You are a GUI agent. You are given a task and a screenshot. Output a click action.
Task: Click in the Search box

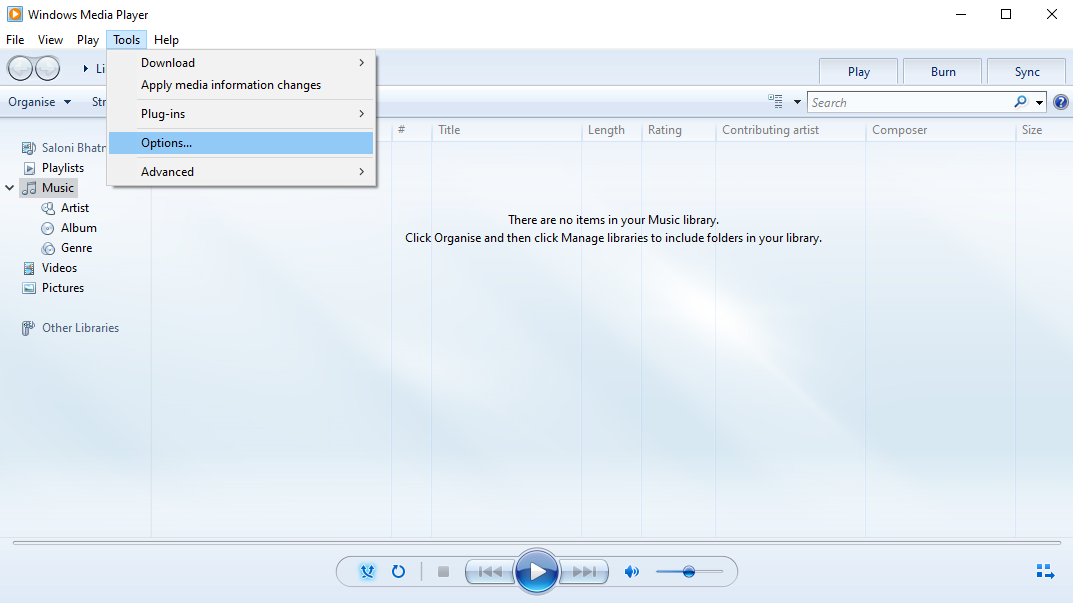click(x=910, y=103)
